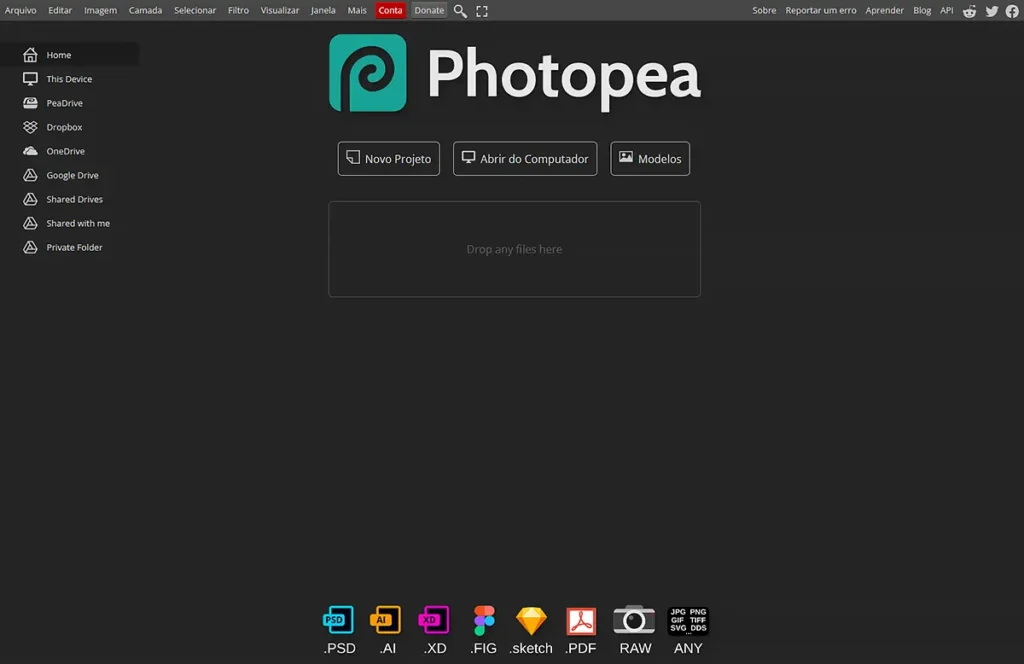Select This Device in the sidebar

pos(69,79)
